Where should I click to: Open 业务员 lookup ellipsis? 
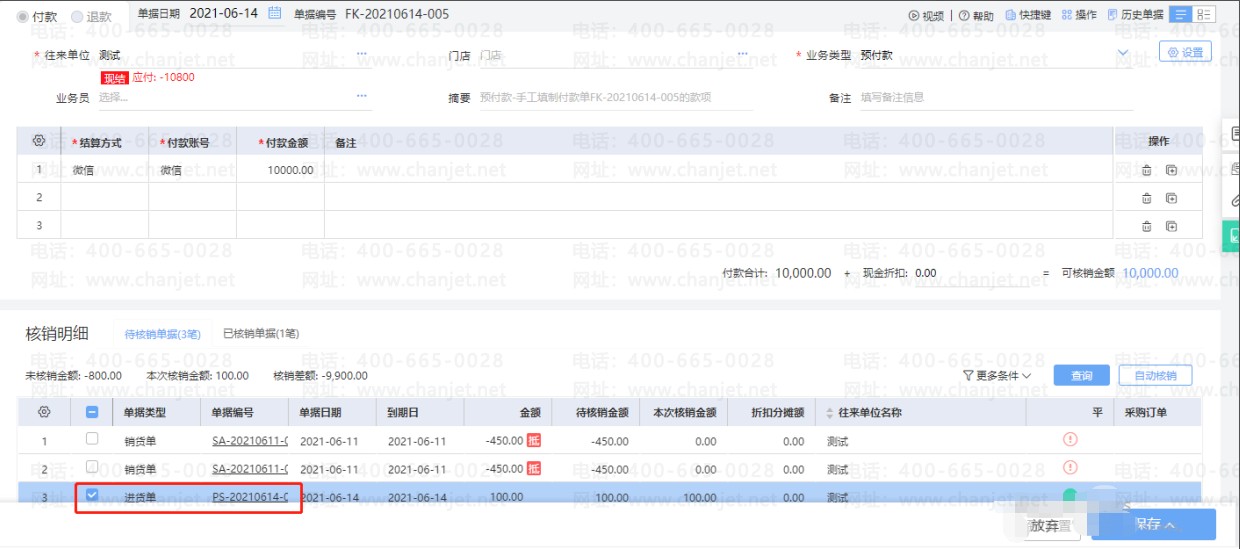(362, 97)
